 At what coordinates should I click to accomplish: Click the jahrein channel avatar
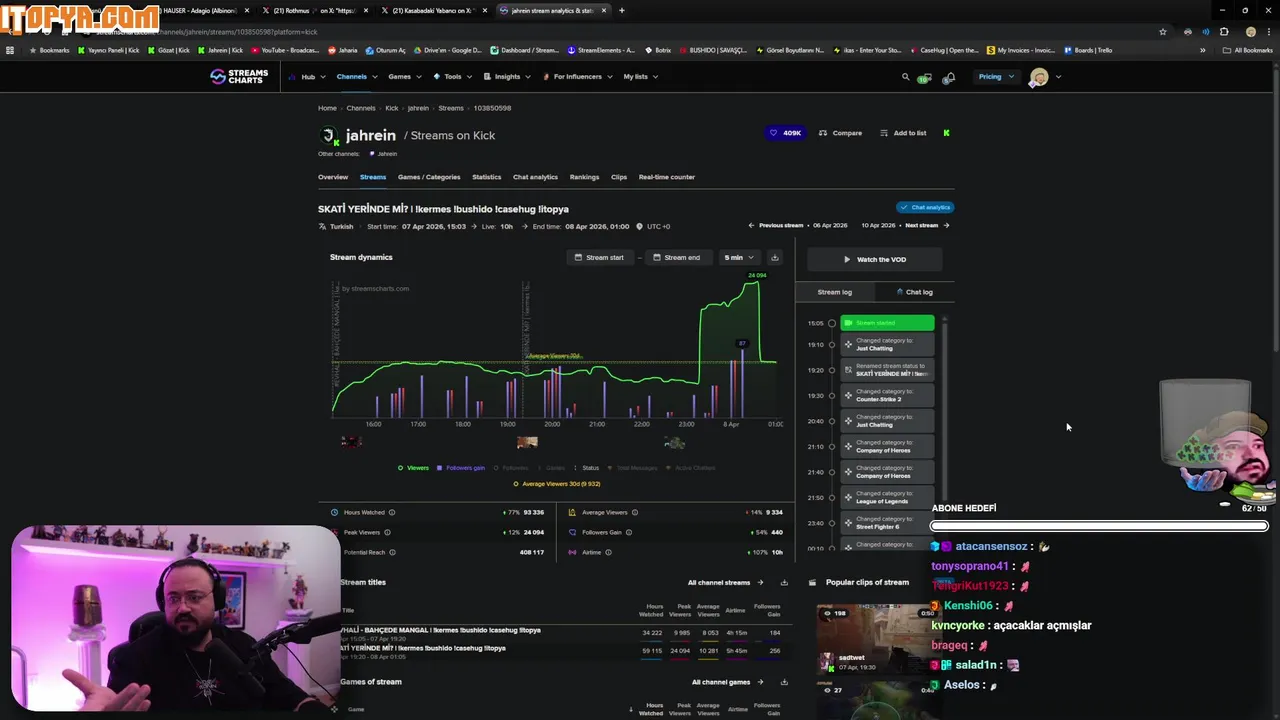tap(328, 136)
